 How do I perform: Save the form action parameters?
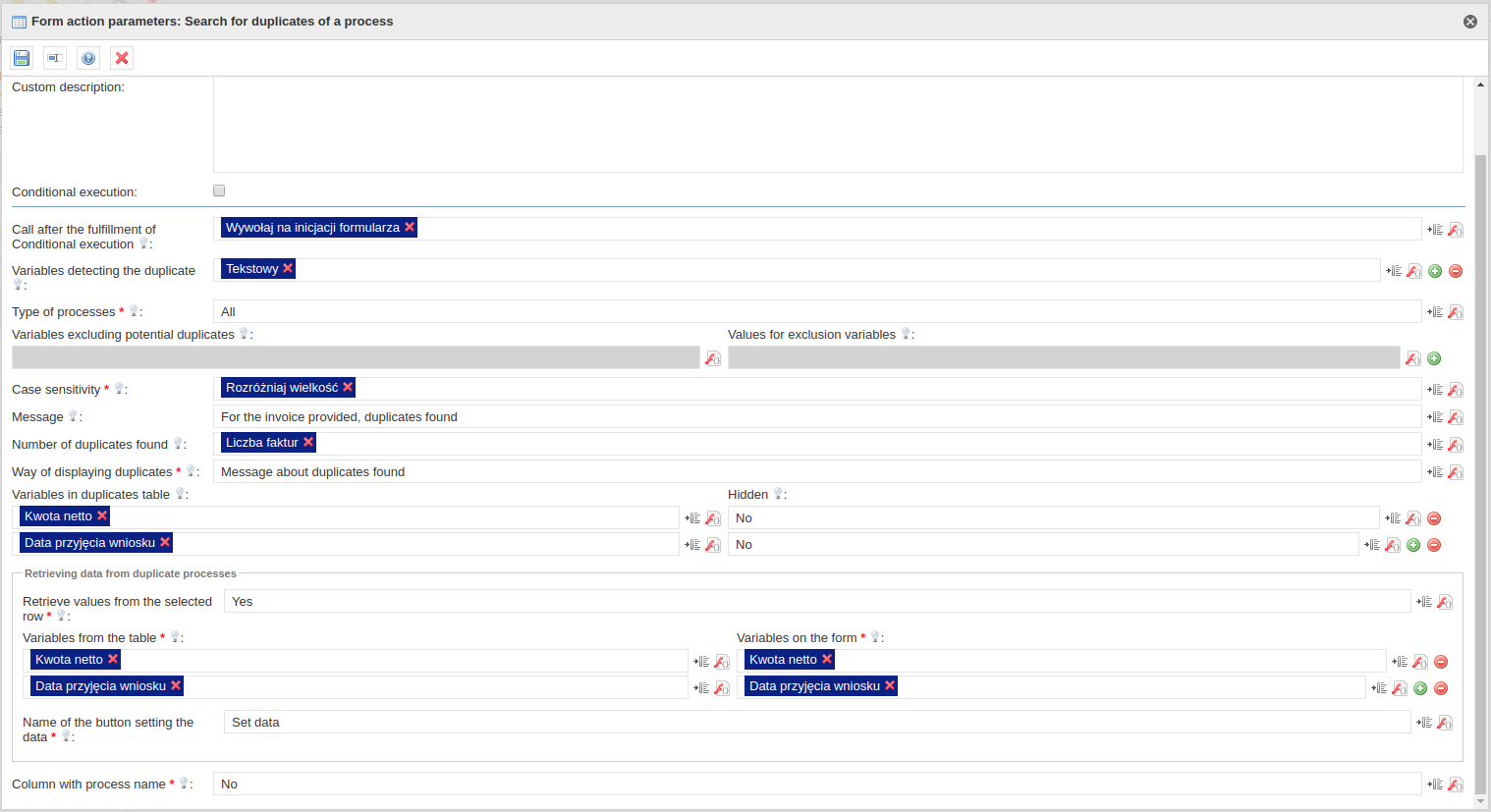(x=22, y=58)
